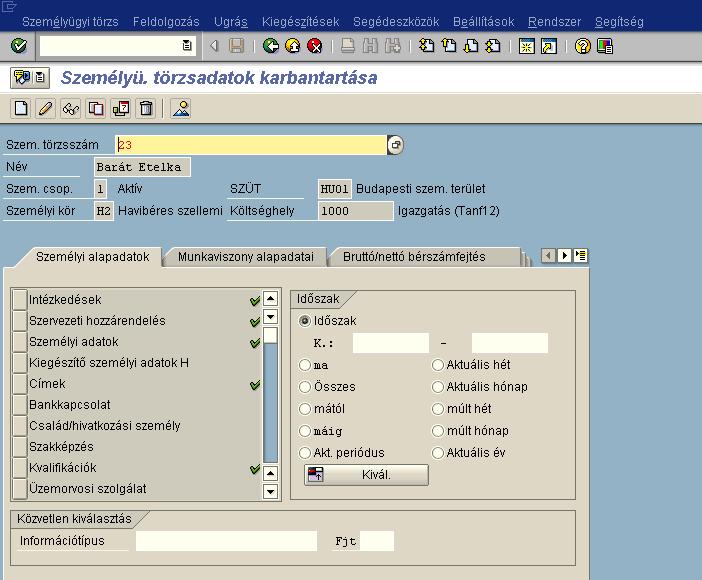Open the Feldolgozás menu
The image size is (702, 580).
click(x=166, y=21)
